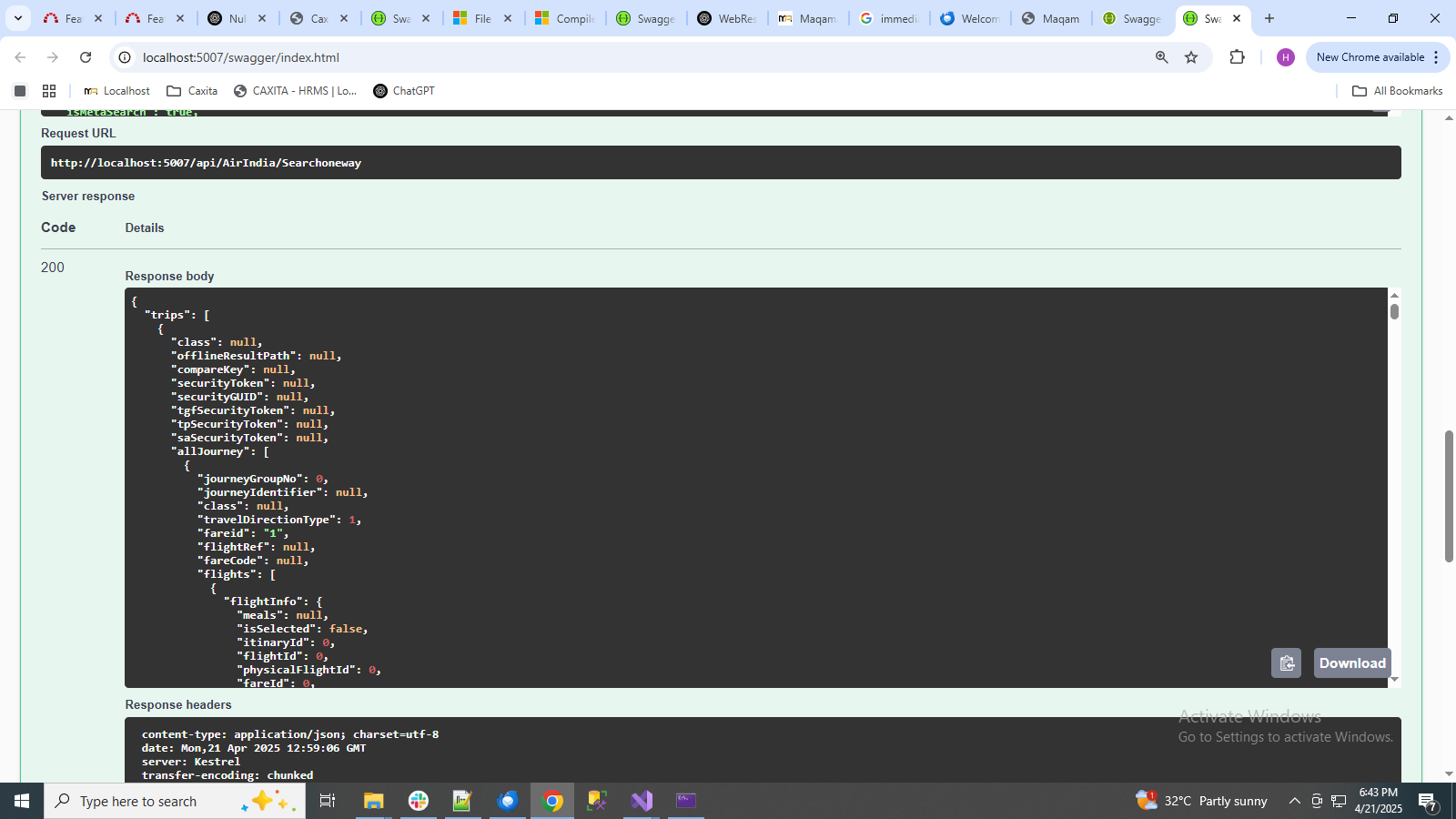View site information icon in address bar
Image resolution: width=1456 pixels, height=819 pixels.
click(125, 57)
